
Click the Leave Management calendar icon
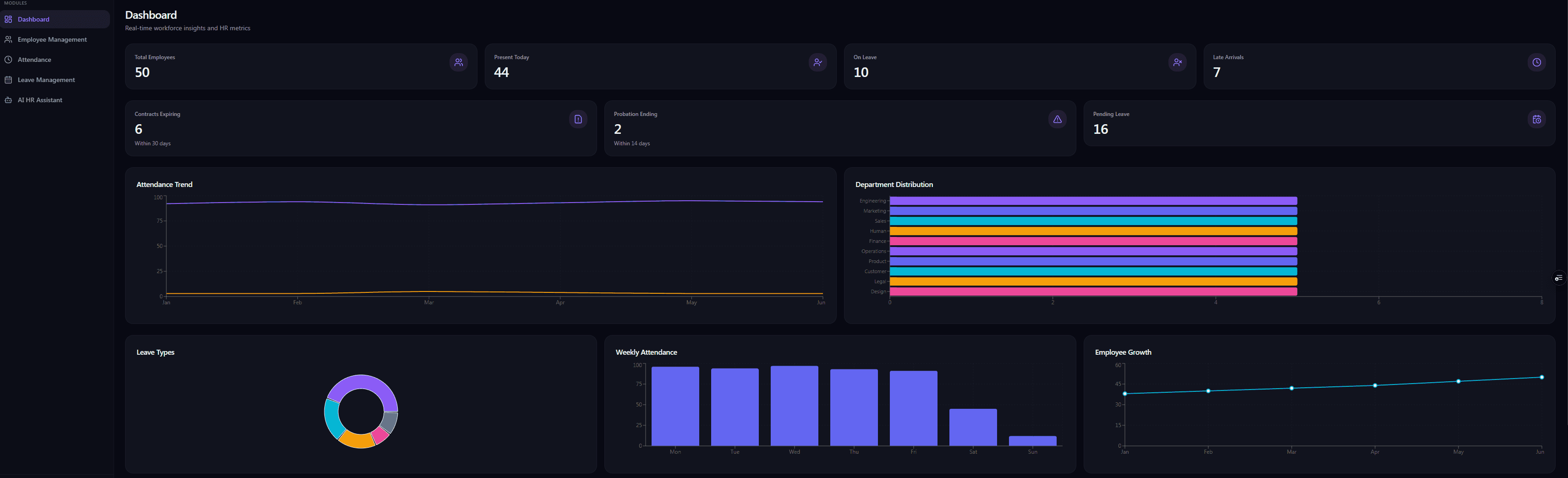[x=9, y=80]
